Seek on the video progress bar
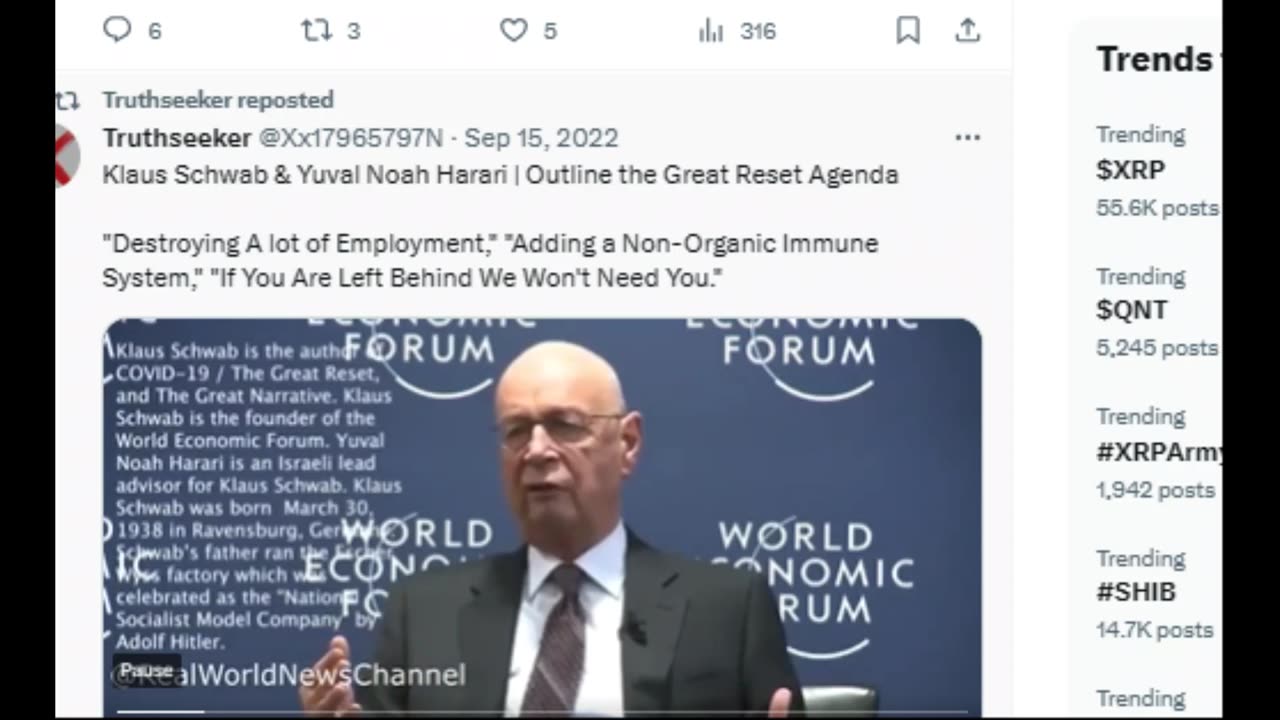Viewport: 1280px width, 720px height. [541, 711]
